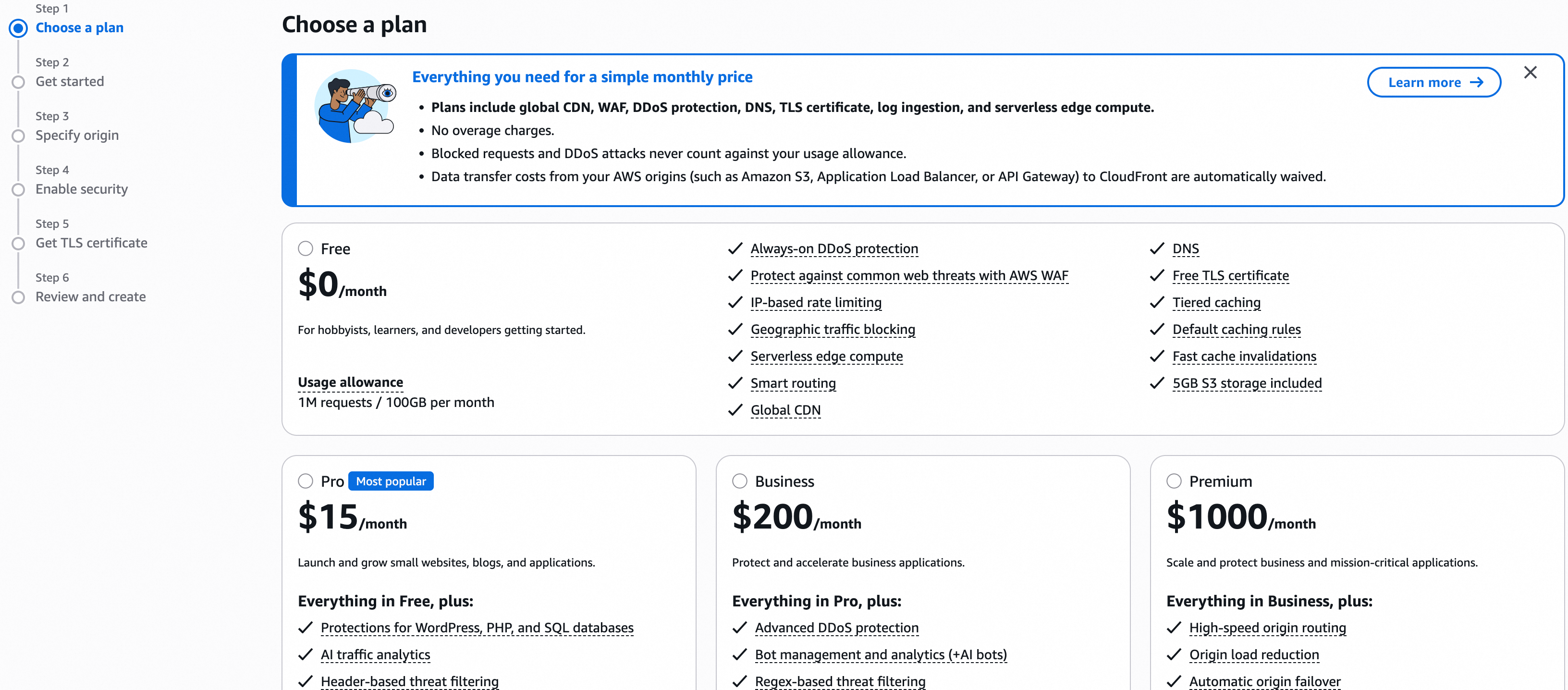Open the Learn more button
The image size is (1568, 690).
(1433, 82)
